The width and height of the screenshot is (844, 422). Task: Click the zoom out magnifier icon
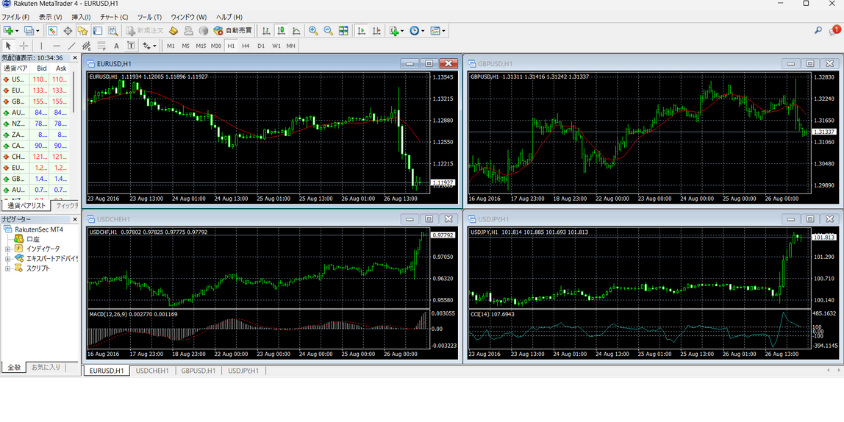[327, 31]
